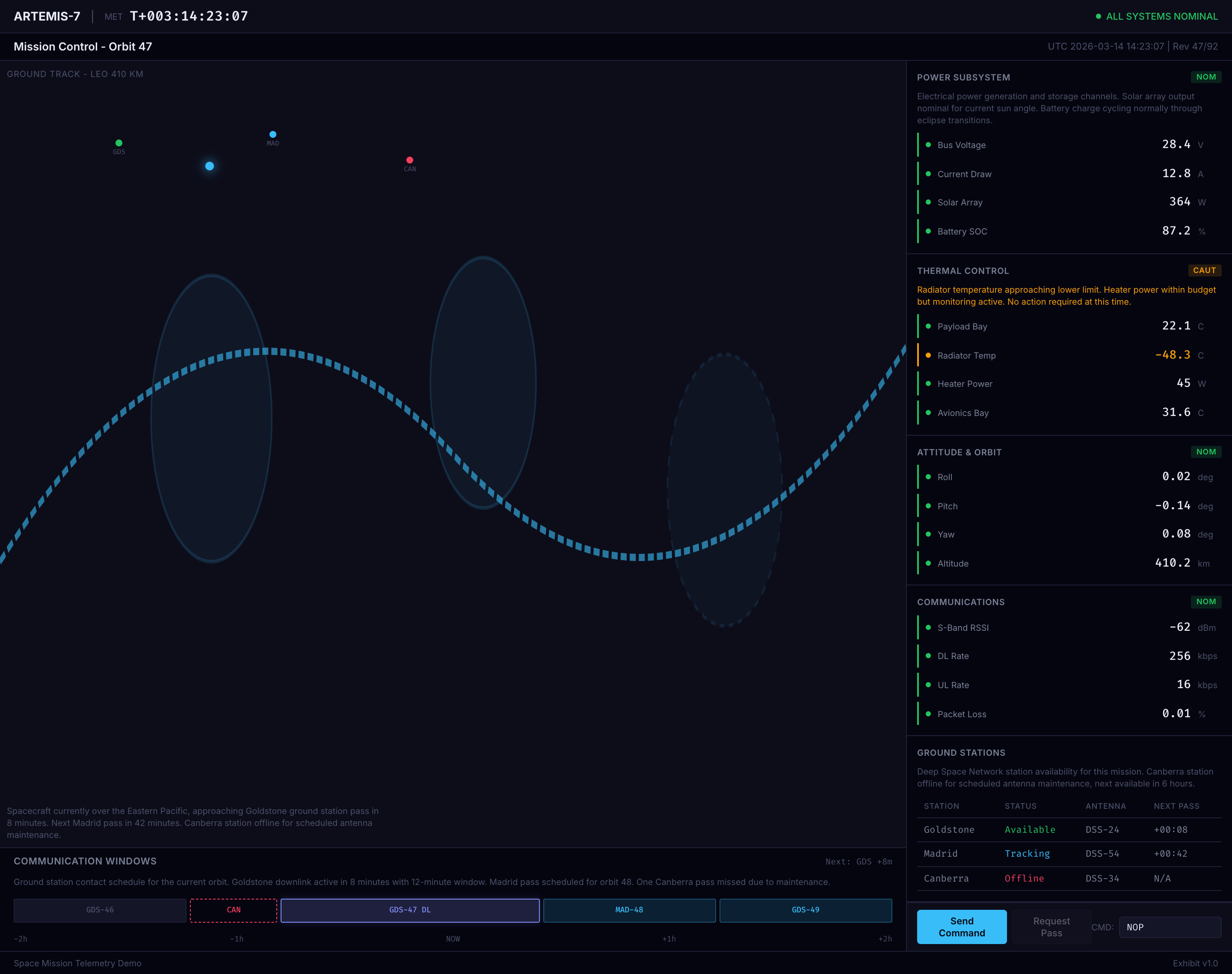The width and height of the screenshot is (1232, 974).
Task: Click the NOM badge on Attitude & Orbit
Action: pyautogui.click(x=1206, y=451)
